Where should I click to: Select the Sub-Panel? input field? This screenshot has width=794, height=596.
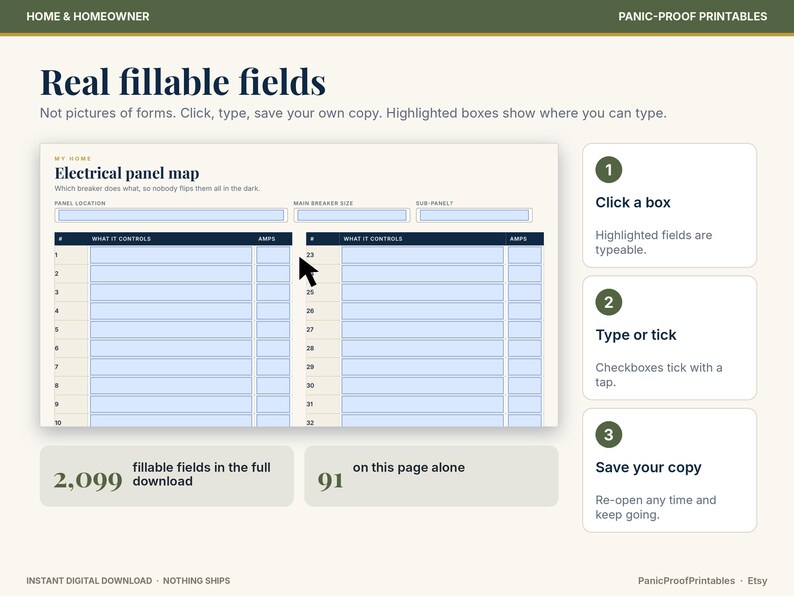tap(474, 215)
